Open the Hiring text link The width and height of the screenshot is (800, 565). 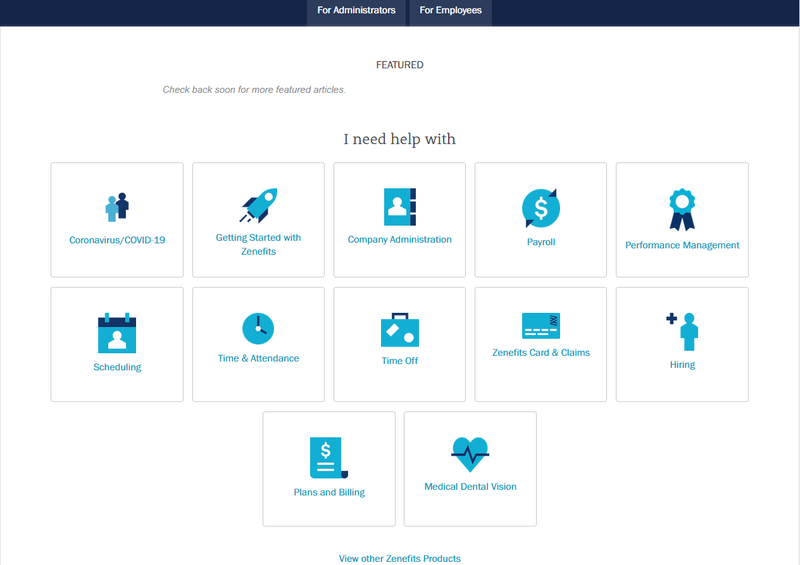682,364
